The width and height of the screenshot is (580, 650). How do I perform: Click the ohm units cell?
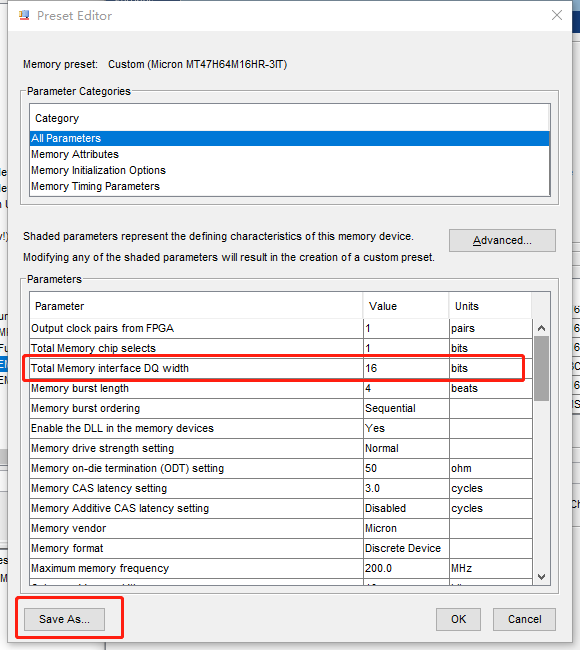(x=491, y=468)
